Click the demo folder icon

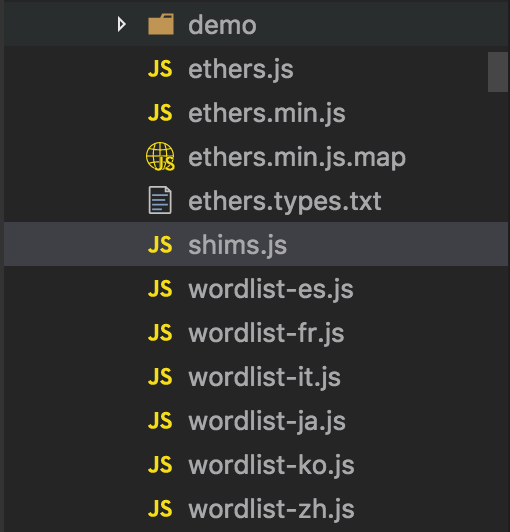161,24
